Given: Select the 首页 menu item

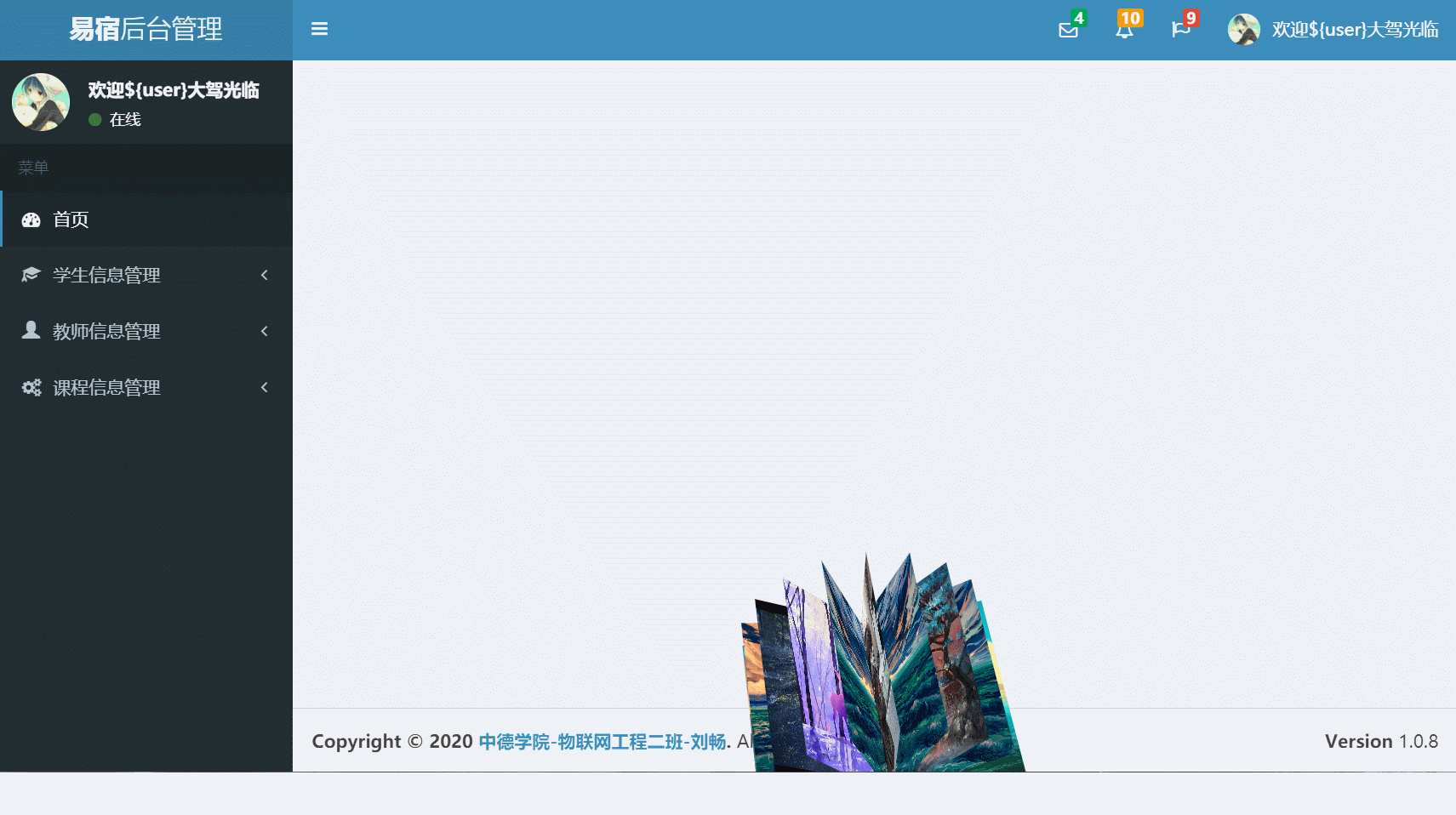Looking at the screenshot, I should click(x=146, y=219).
